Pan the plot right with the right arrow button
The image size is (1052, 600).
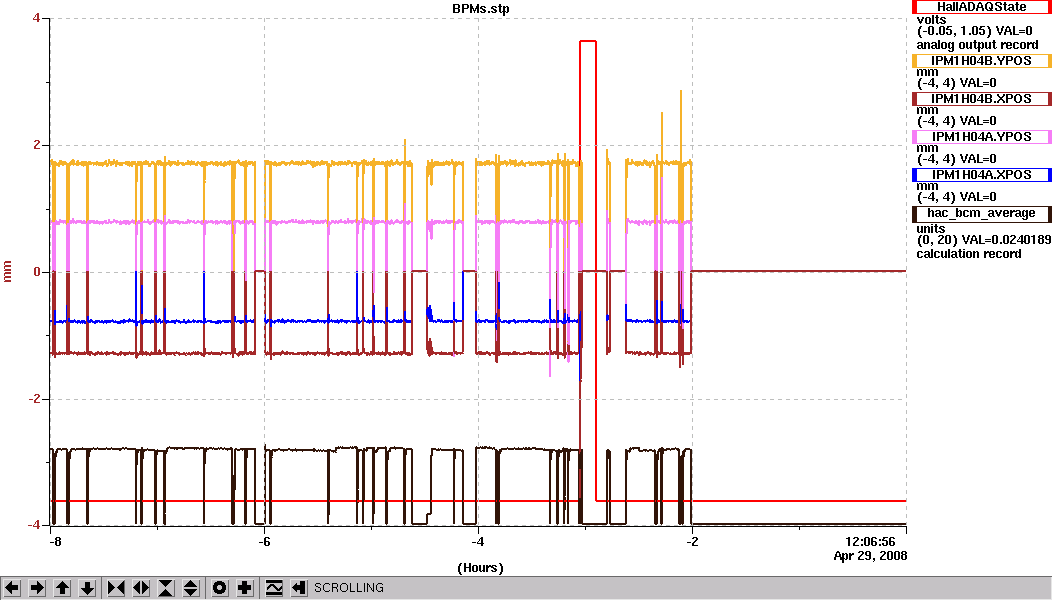pyautogui.click(x=38, y=588)
